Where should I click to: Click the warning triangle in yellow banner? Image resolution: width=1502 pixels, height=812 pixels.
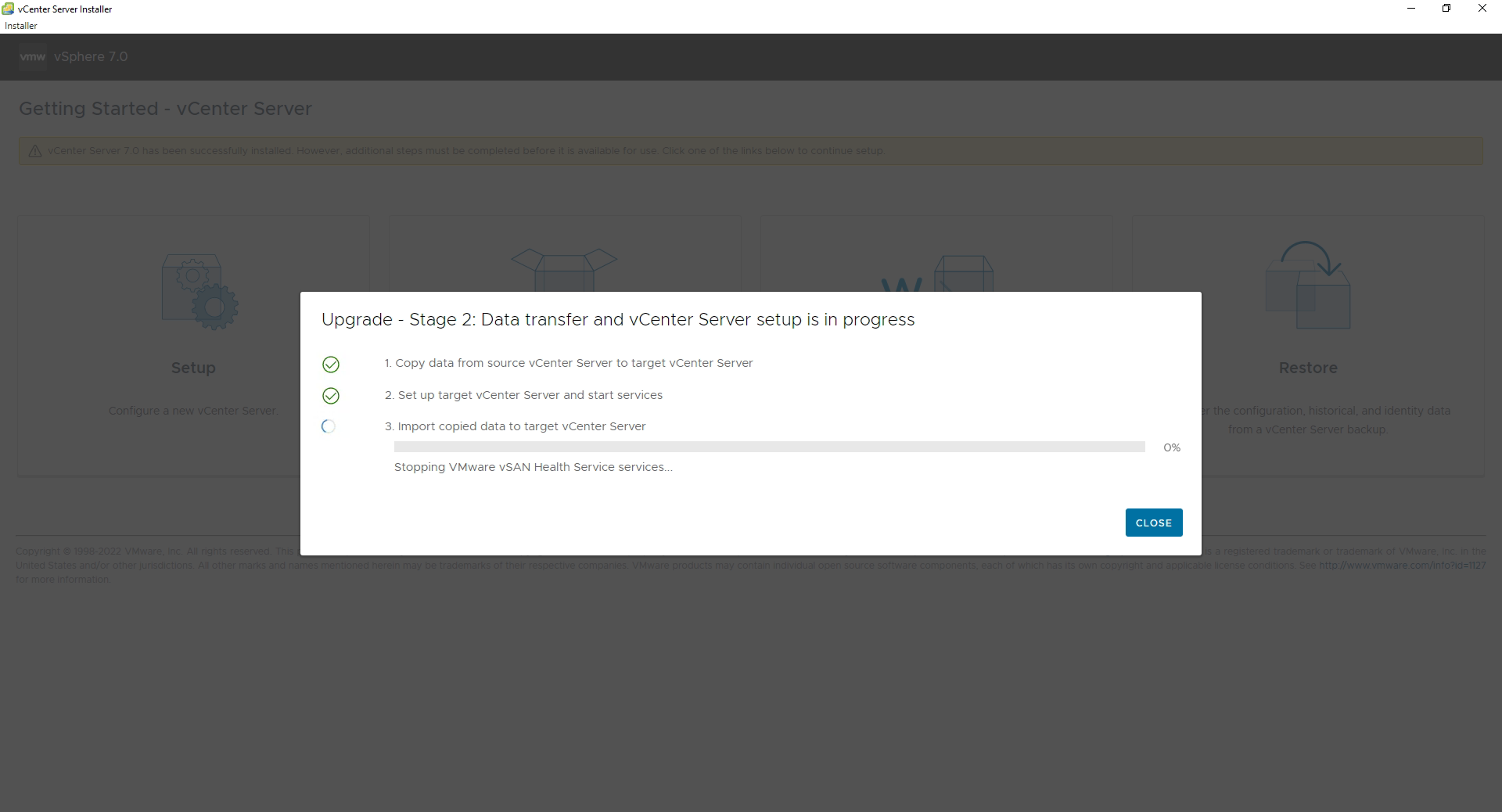pyautogui.click(x=35, y=151)
